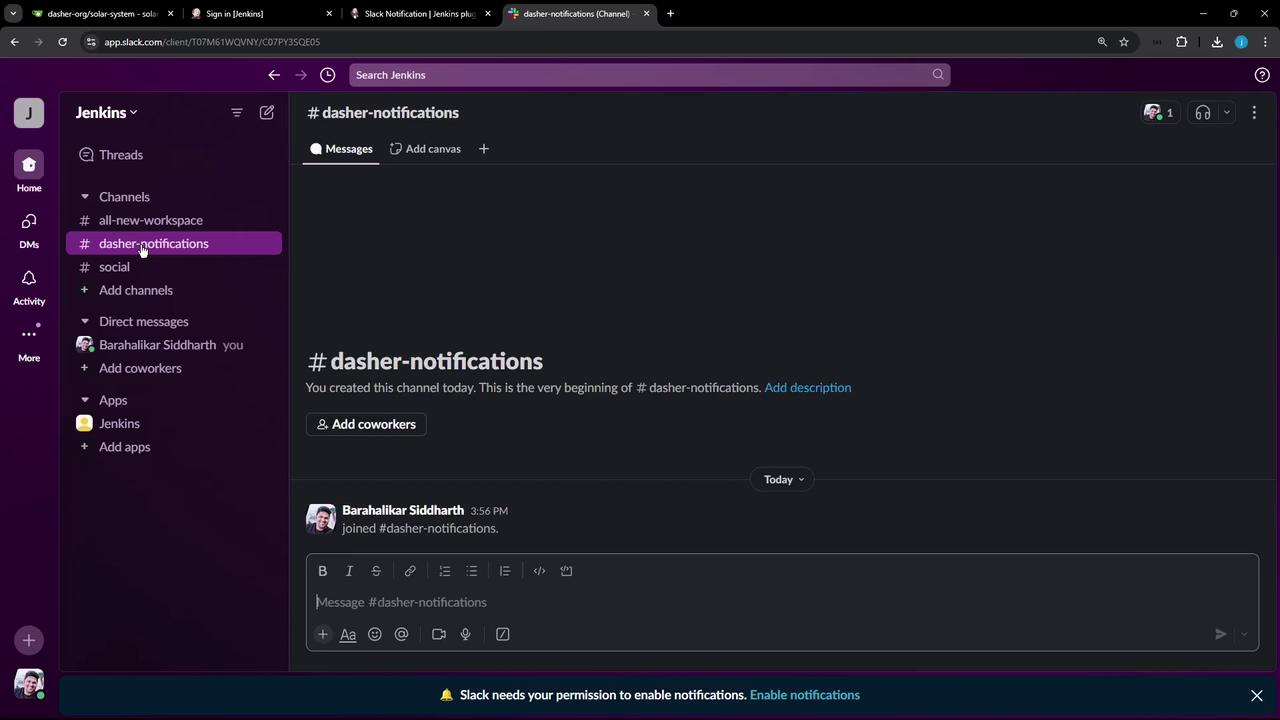Open the Activity bell icon
Viewport: 1280px width, 720px height.
point(29,286)
